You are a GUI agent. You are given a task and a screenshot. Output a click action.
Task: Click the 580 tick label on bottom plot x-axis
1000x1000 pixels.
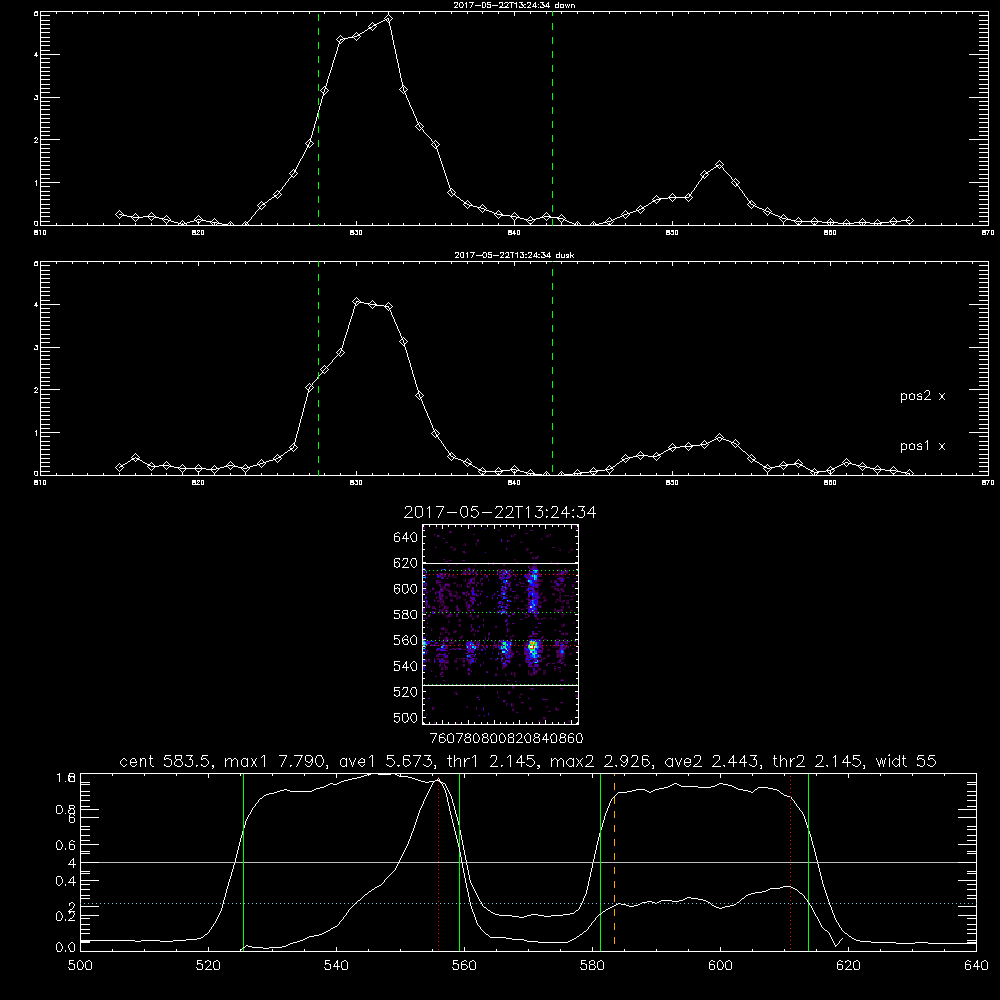coord(592,966)
